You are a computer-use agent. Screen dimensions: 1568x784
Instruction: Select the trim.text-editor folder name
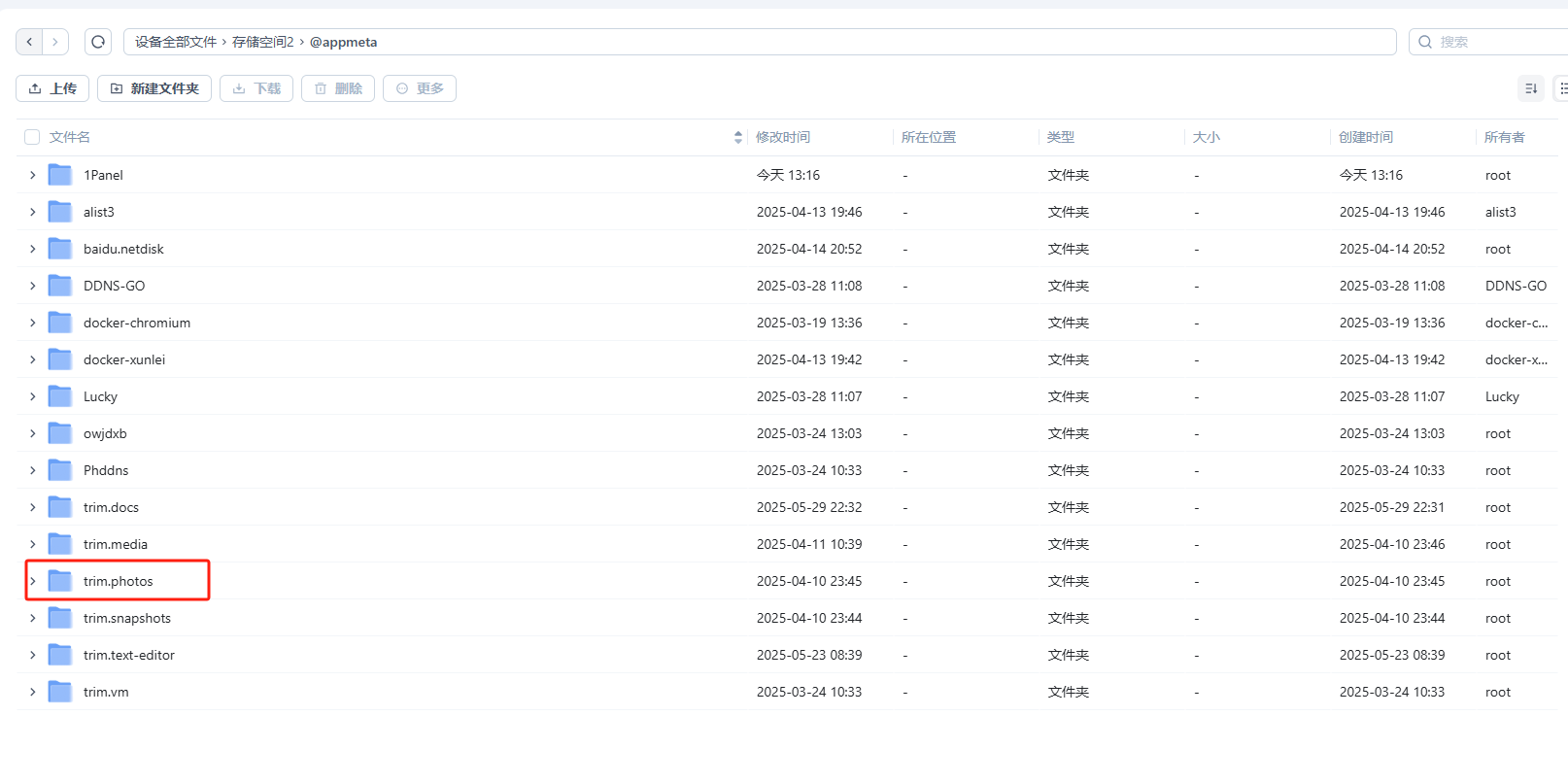click(x=129, y=655)
